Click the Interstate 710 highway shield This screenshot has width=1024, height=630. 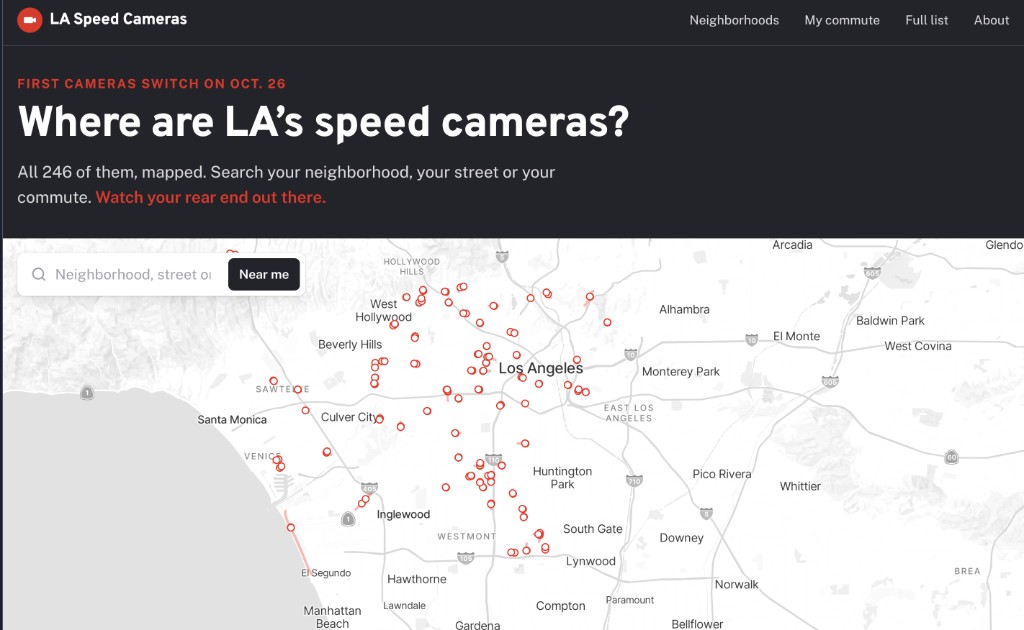pyautogui.click(x=634, y=481)
